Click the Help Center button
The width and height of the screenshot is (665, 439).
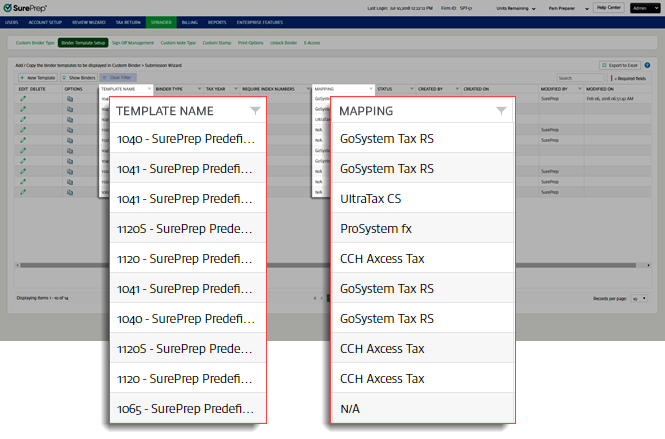click(607, 7)
